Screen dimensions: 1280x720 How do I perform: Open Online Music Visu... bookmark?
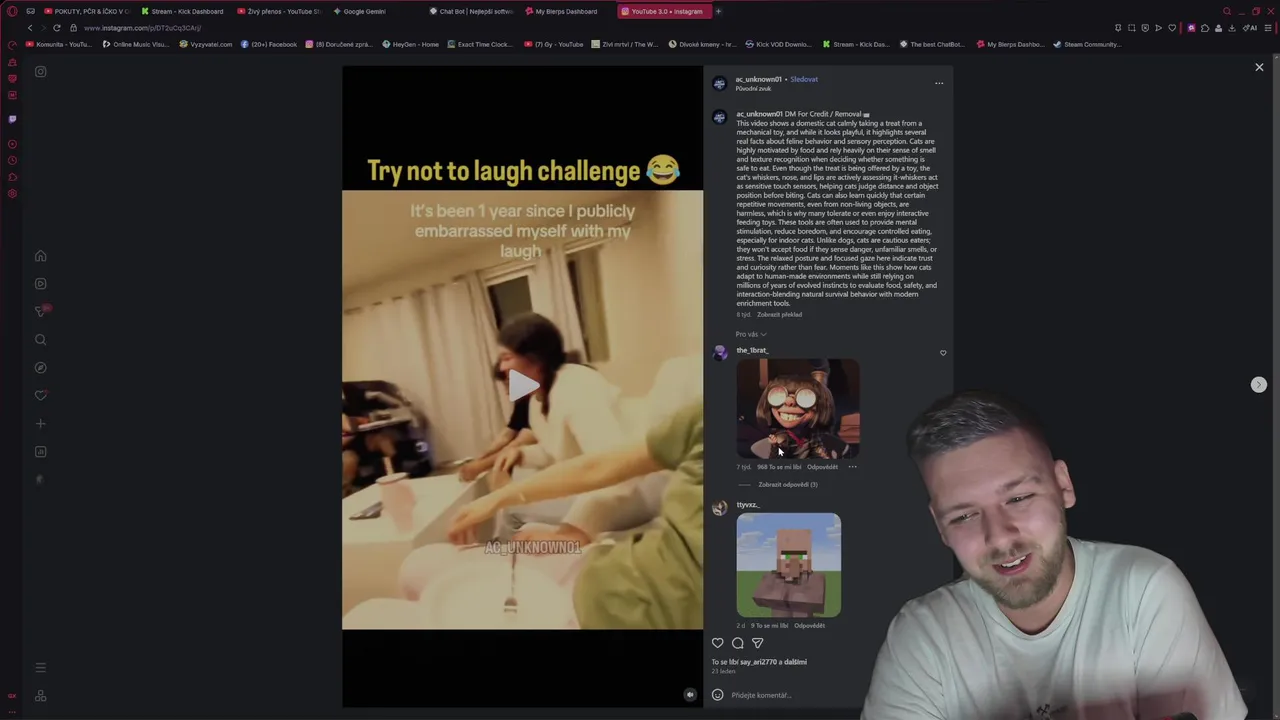pyautogui.click(x=136, y=44)
